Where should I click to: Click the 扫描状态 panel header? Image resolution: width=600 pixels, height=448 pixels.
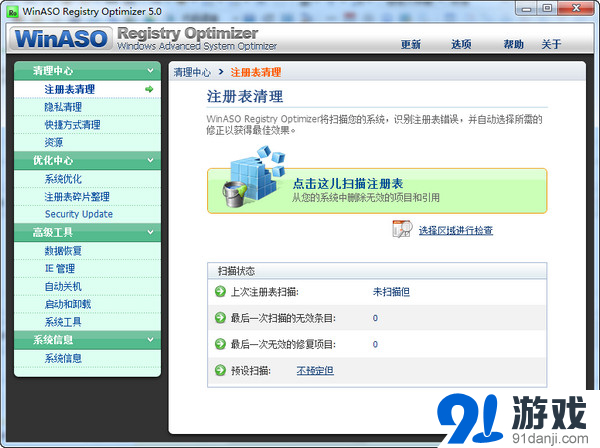coord(377,271)
